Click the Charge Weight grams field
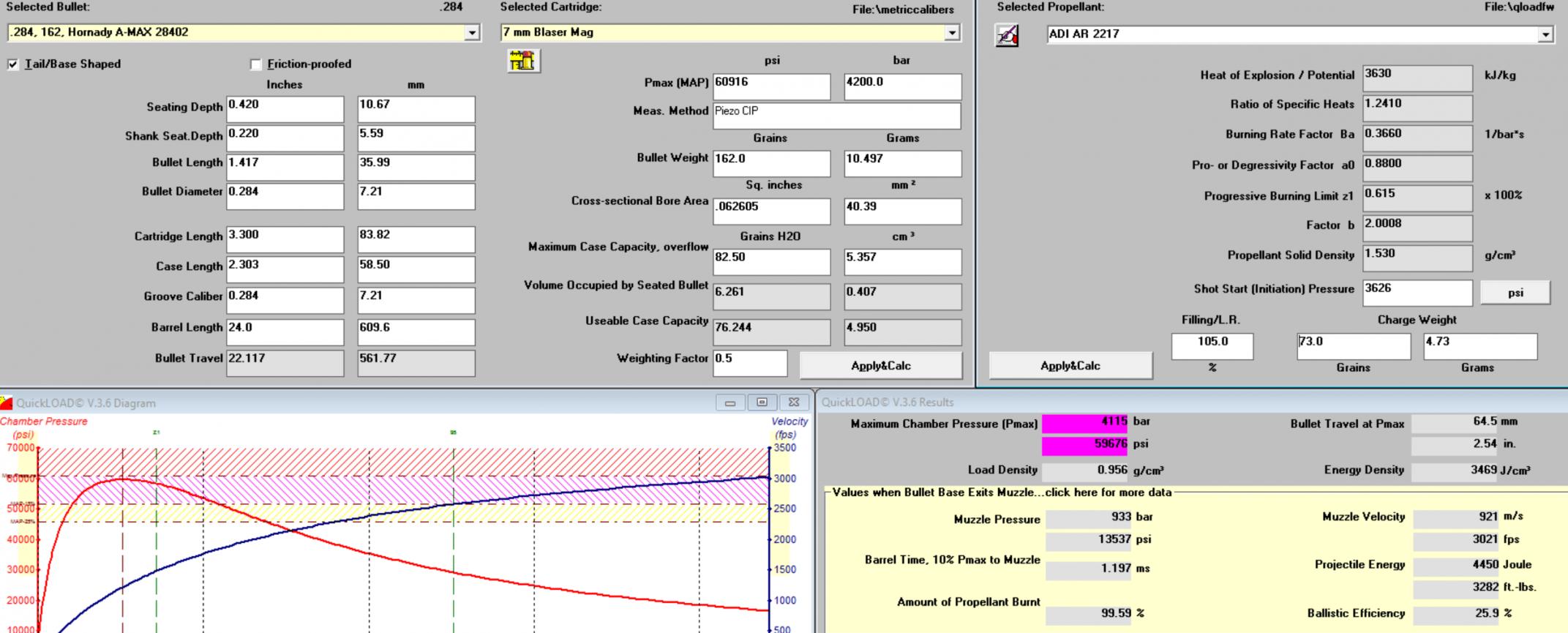This screenshot has height=633, width=1568. [1480, 346]
